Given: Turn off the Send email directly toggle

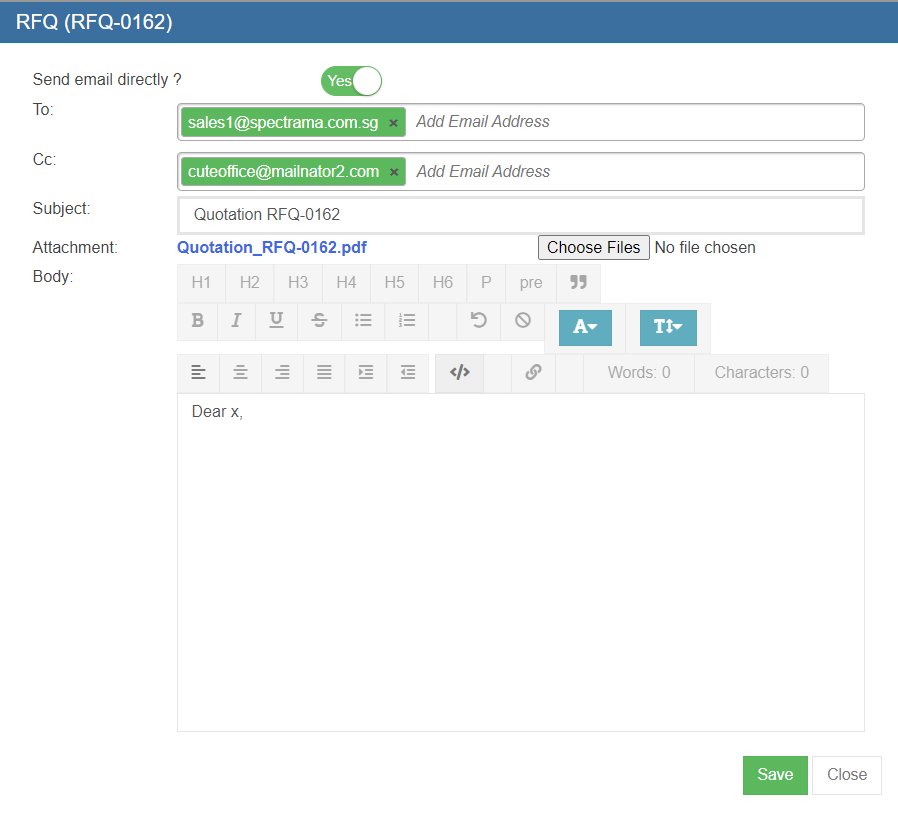Looking at the screenshot, I should pos(351,81).
